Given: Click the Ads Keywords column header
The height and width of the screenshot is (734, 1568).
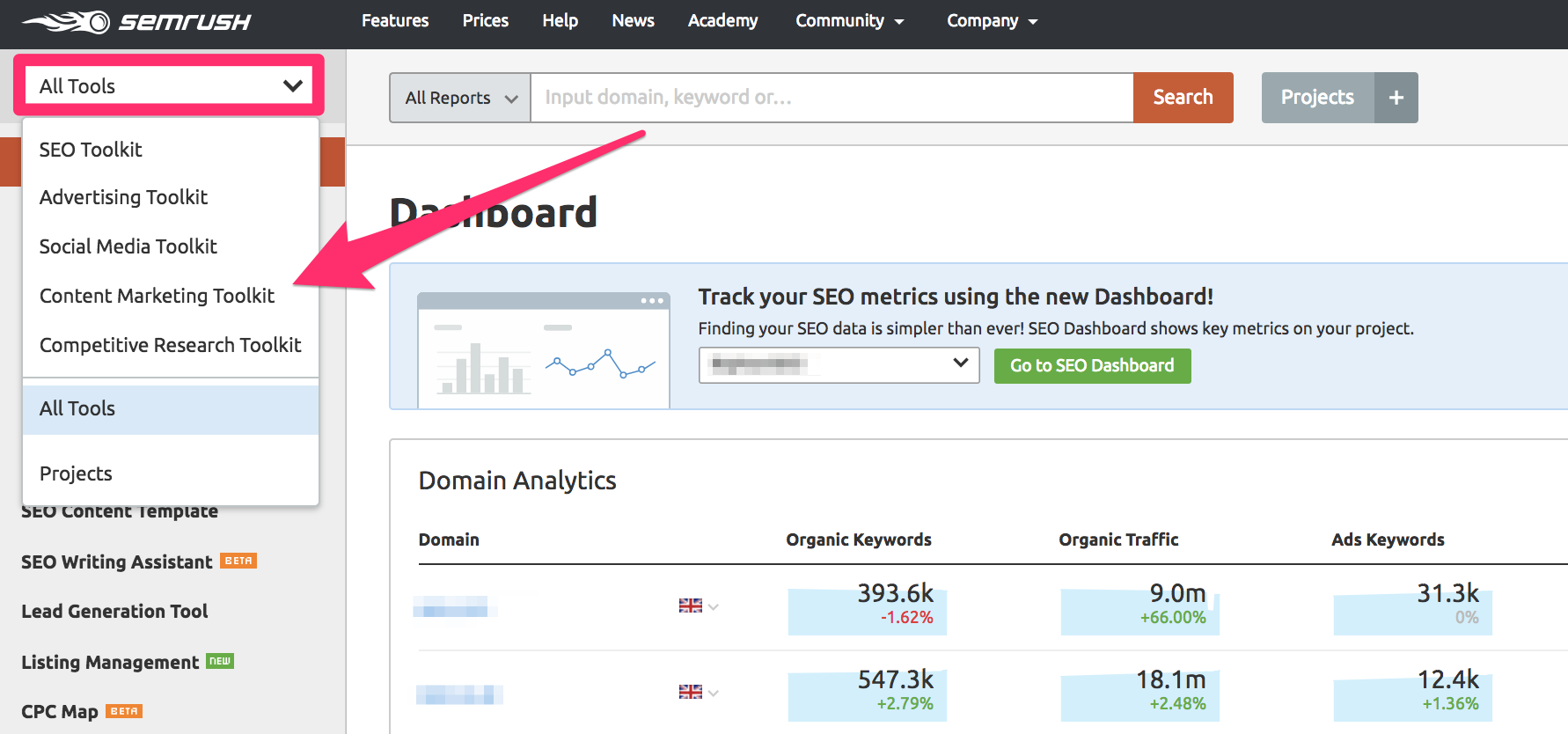Looking at the screenshot, I should point(1388,539).
